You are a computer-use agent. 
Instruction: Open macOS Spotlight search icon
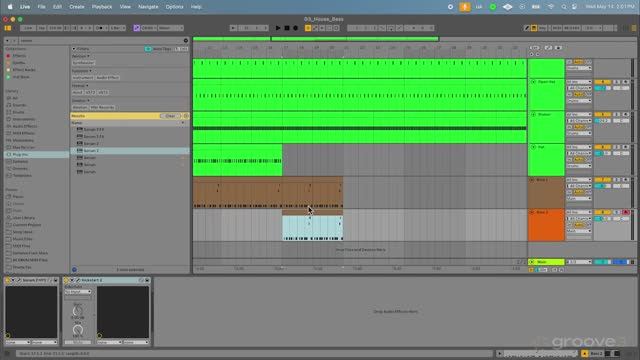click(564, 7)
